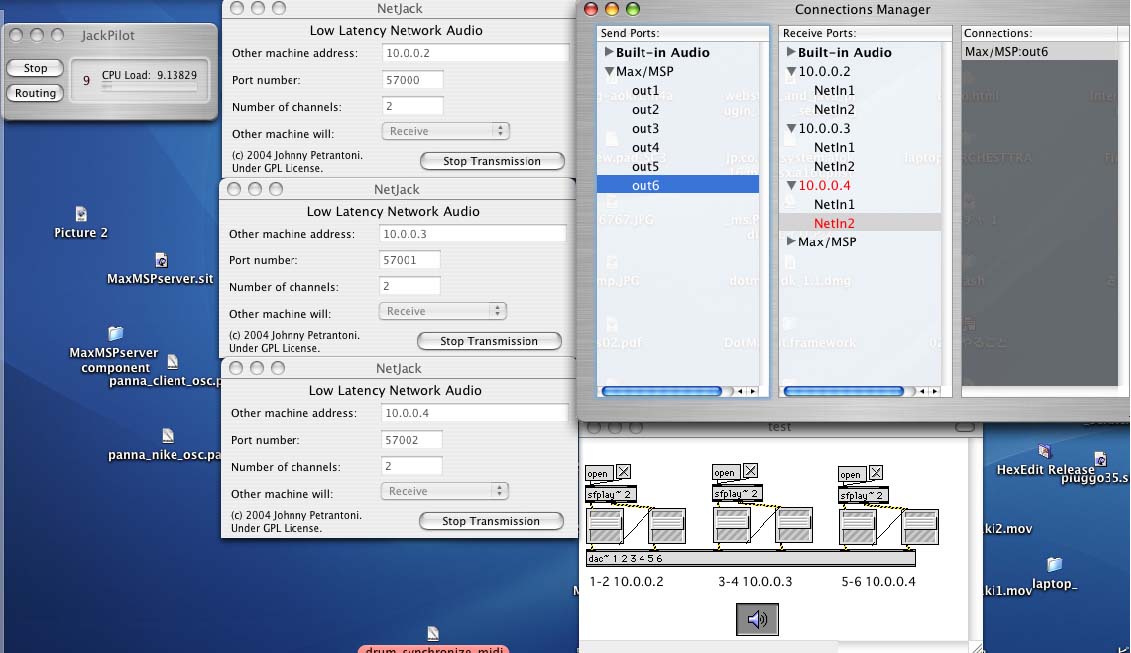Stop Transmission for the 10.0.0.4 NetJack
This screenshot has height=653, width=1131.
point(491,521)
